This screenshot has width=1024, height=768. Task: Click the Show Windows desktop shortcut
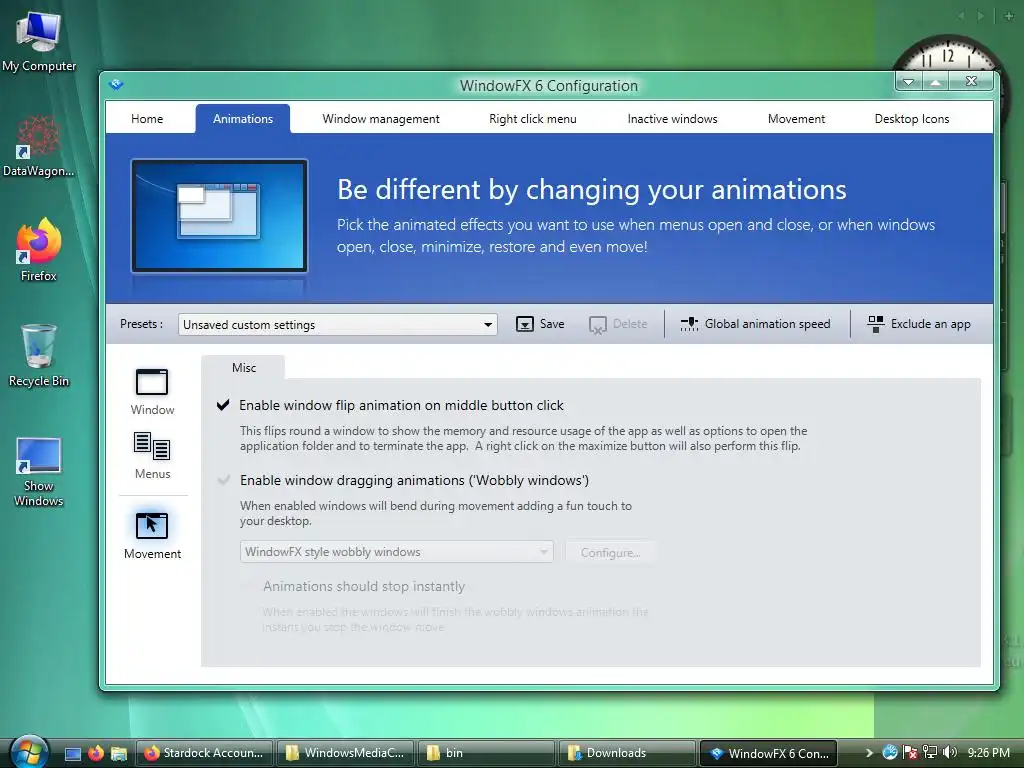pos(39,472)
